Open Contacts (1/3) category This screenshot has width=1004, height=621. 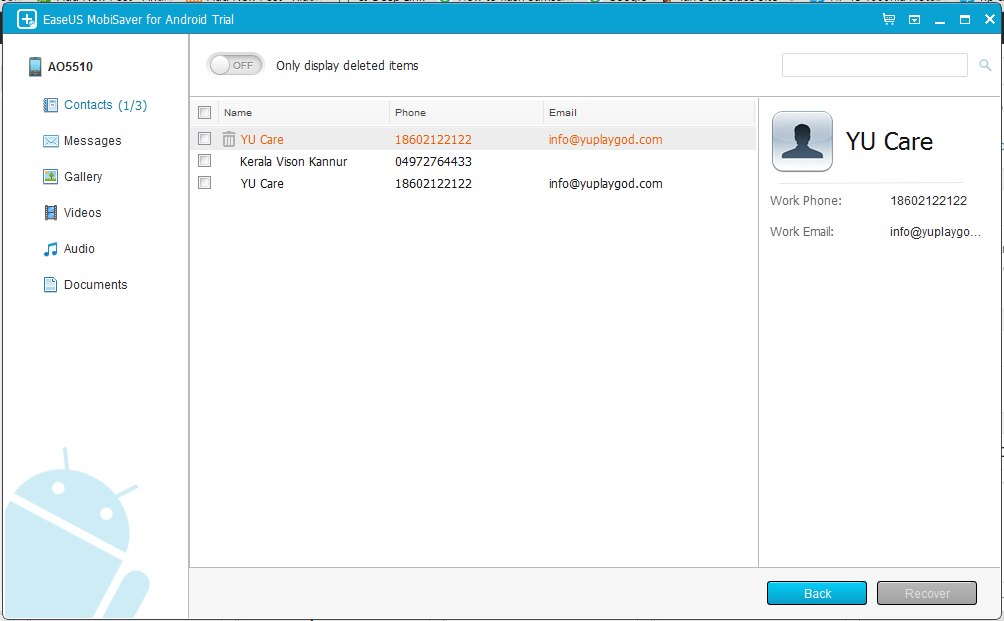pyautogui.click(x=105, y=105)
